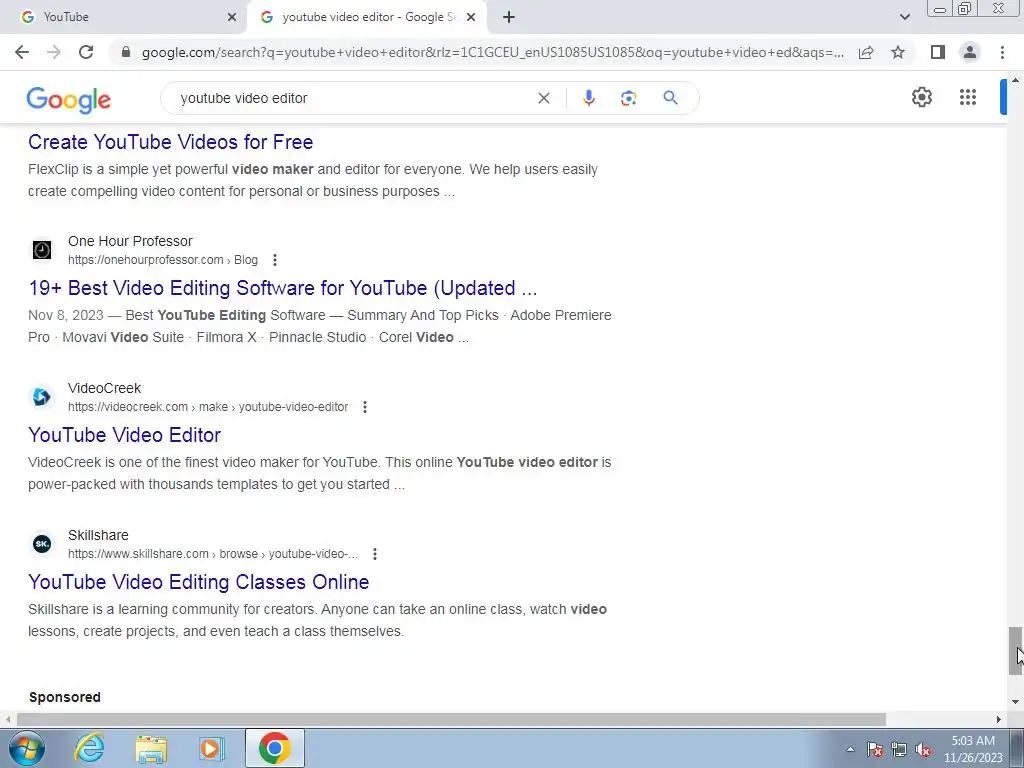1024x768 pixels.
Task: Click the muted volume tray icon
Action: pos(923,749)
